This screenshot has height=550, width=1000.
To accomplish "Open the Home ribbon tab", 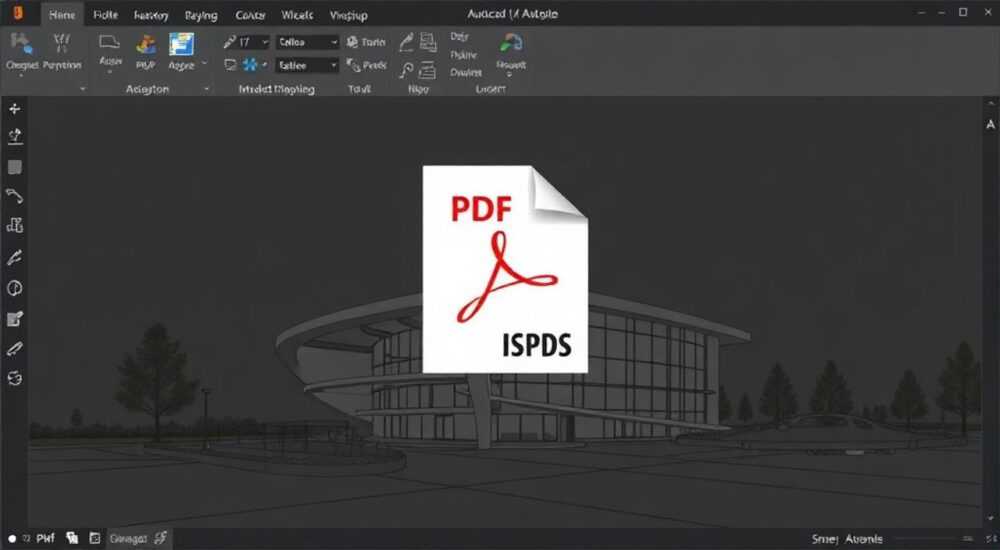I will (x=62, y=15).
